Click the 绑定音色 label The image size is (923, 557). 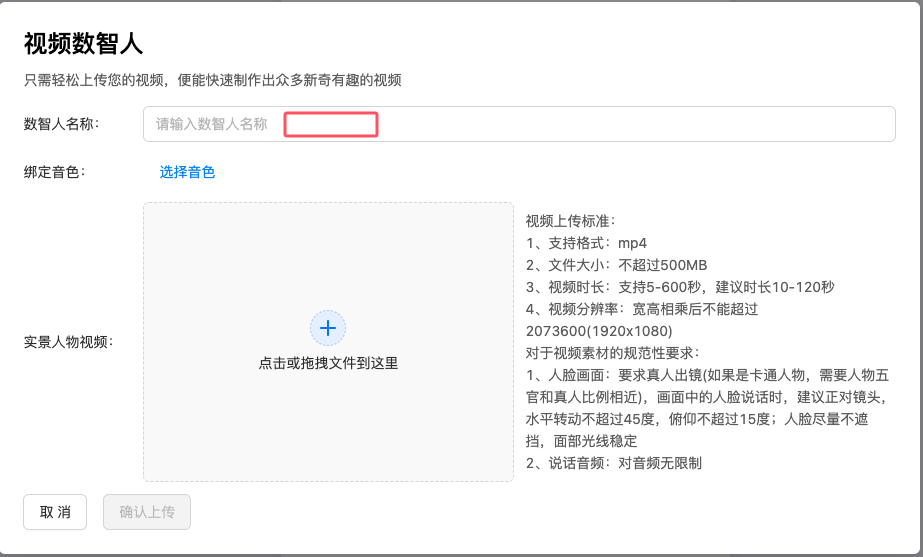55,172
